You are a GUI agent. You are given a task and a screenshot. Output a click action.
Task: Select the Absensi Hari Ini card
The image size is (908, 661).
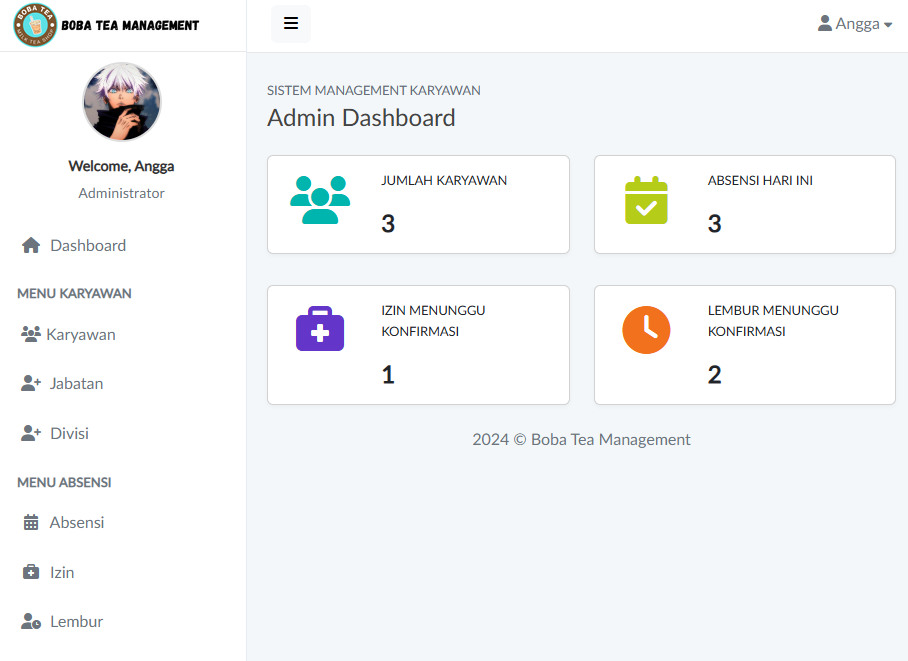point(744,204)
